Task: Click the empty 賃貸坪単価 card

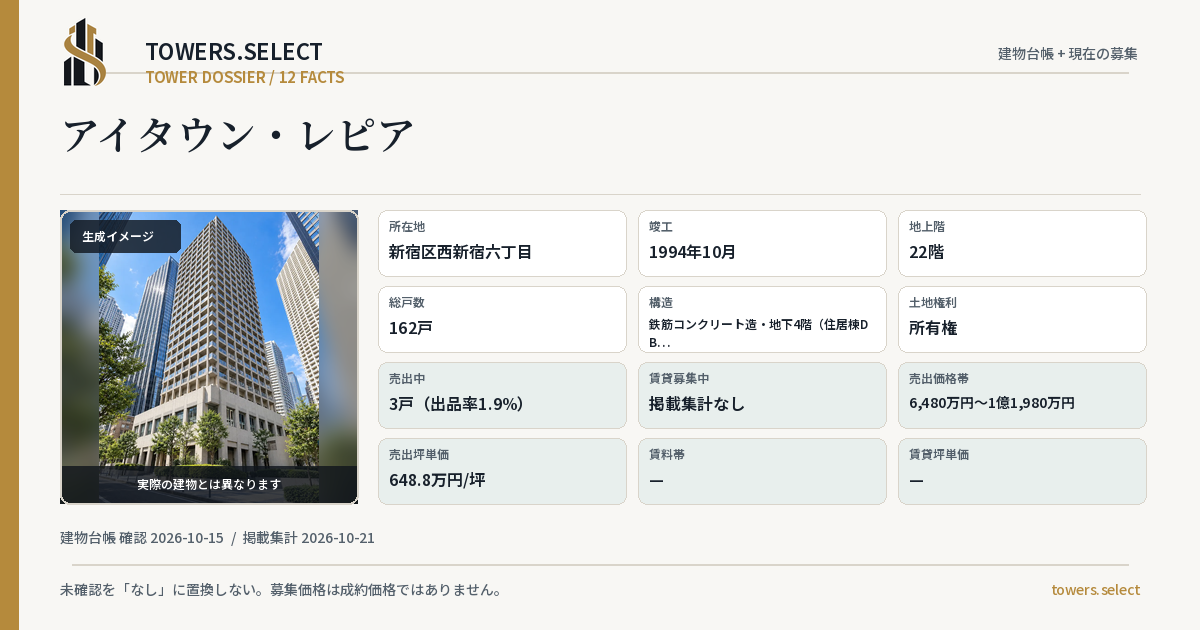Action: click(x=1022, y=471)
